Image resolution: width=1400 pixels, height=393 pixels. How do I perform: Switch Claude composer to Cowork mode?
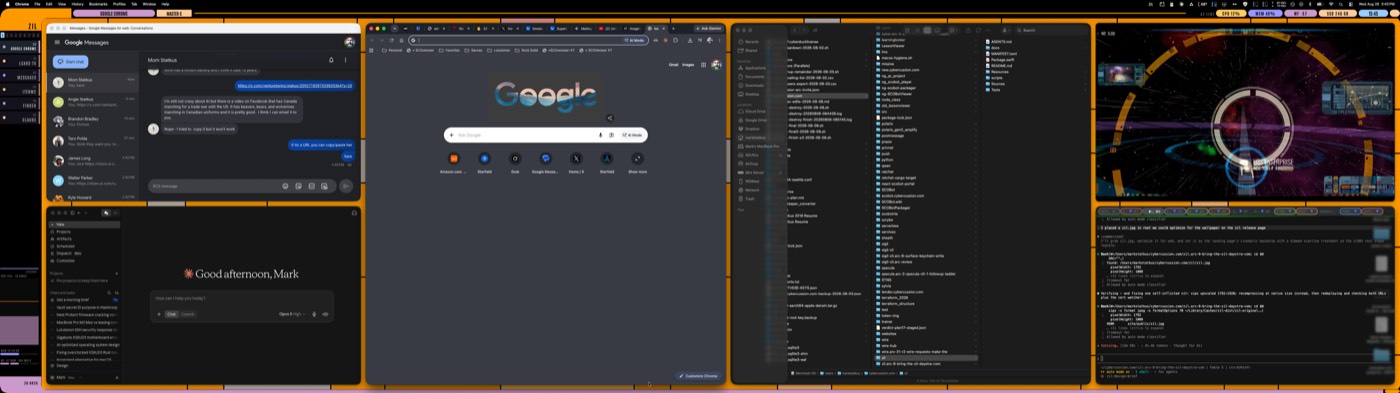(188, 314)
